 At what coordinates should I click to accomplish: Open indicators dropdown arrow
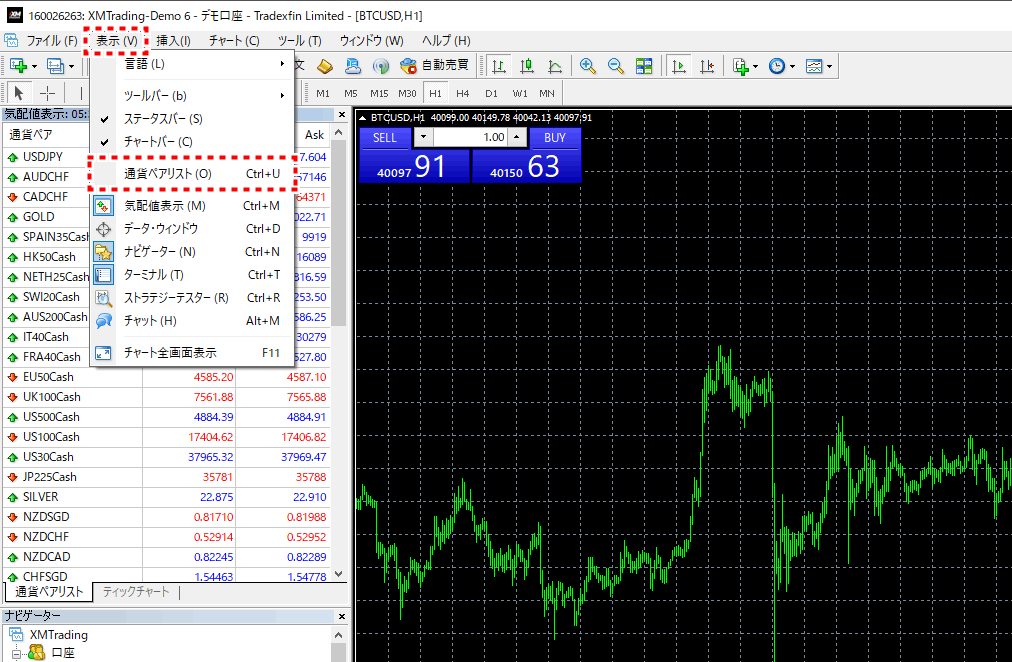pyautogui.click(x=755, y=66)
